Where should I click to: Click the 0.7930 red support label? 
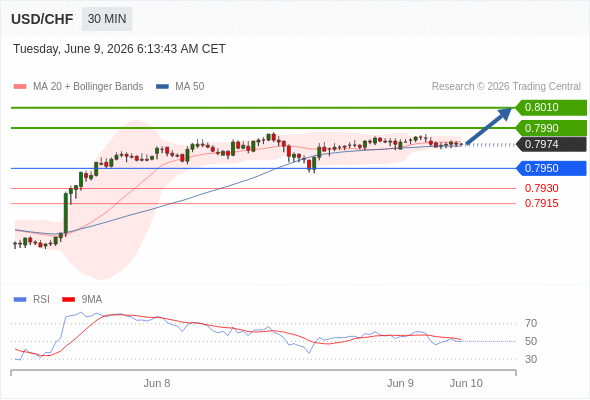(541, 189)
